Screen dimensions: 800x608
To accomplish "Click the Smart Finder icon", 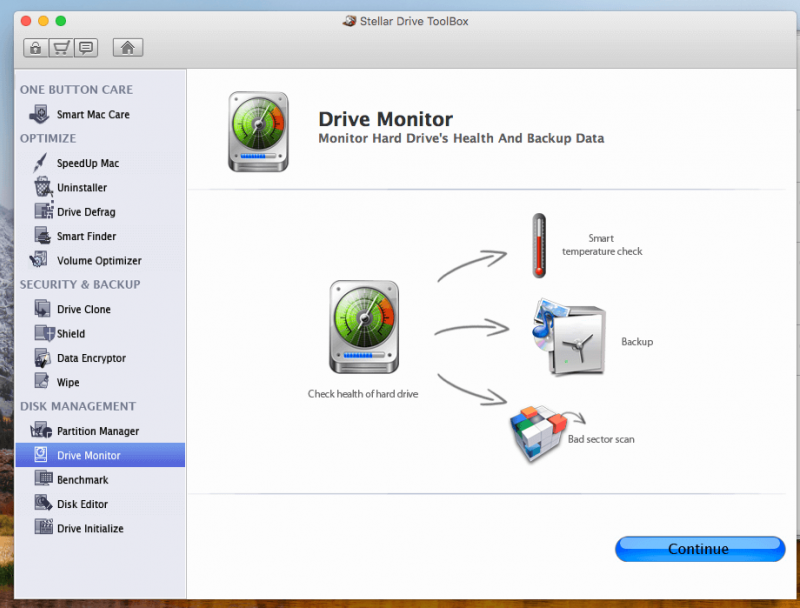I will pyautogui.click(x=43, y=235).
